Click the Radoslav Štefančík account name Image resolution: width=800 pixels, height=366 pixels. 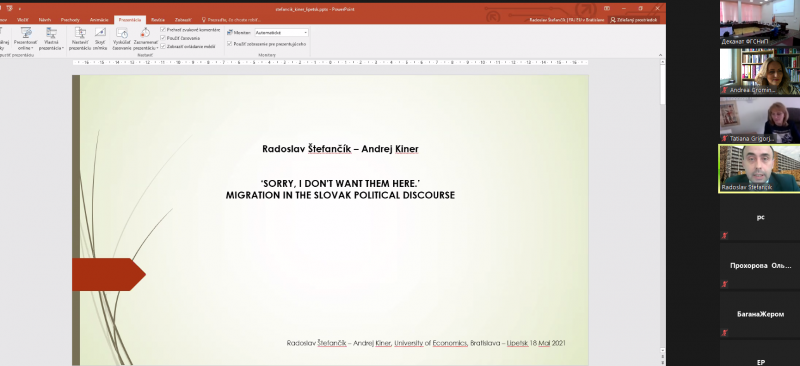567,20
